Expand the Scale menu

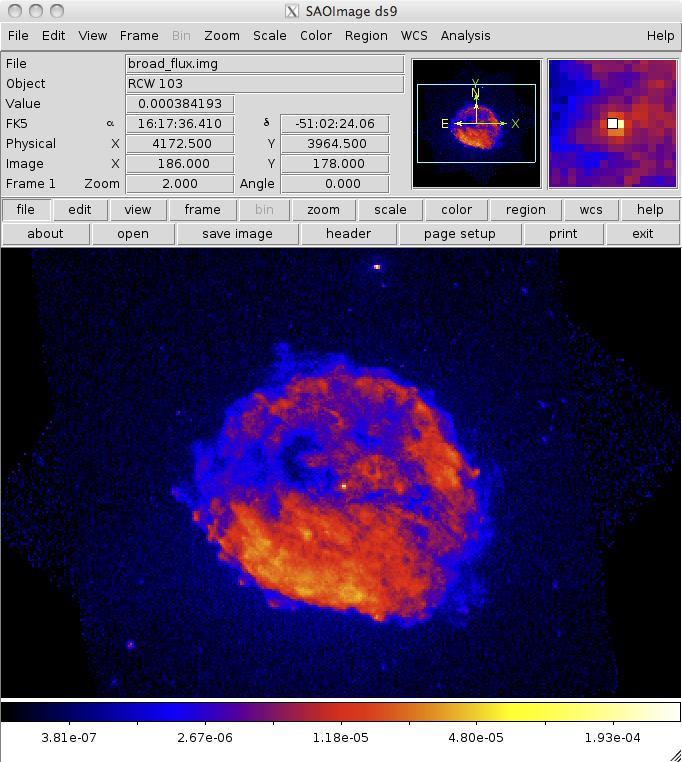coord(269,35)
